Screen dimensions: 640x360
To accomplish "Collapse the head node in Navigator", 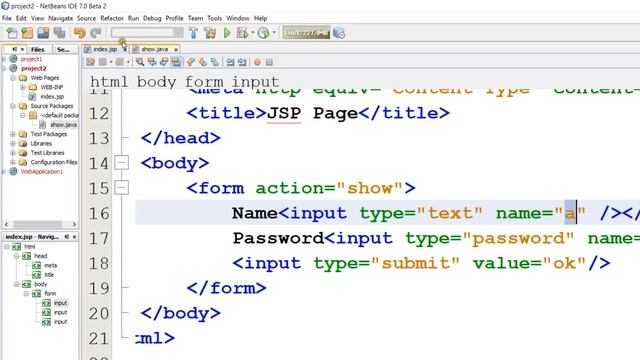I will [x=16, y=256].
